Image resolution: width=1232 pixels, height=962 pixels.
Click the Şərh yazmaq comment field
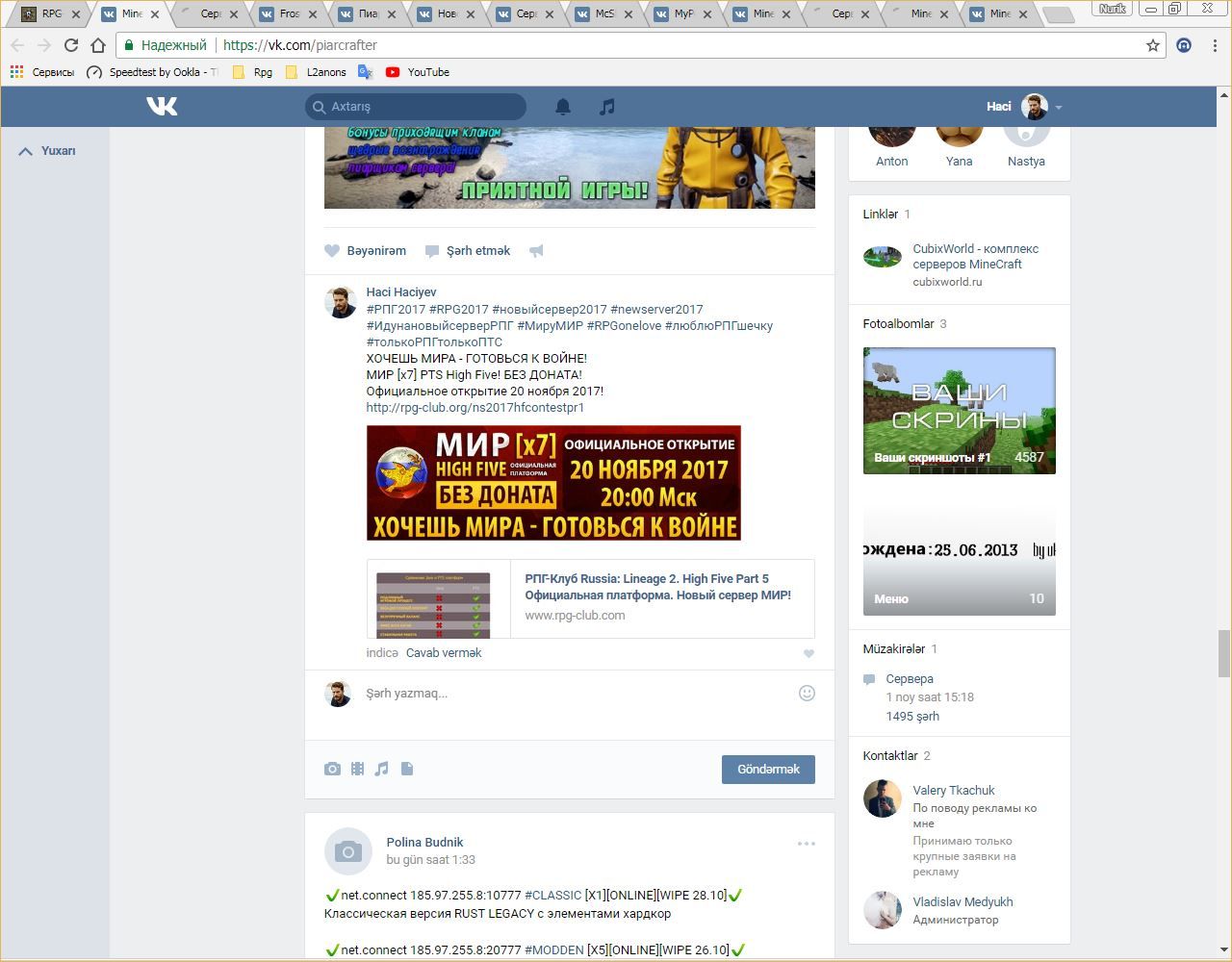577,694
